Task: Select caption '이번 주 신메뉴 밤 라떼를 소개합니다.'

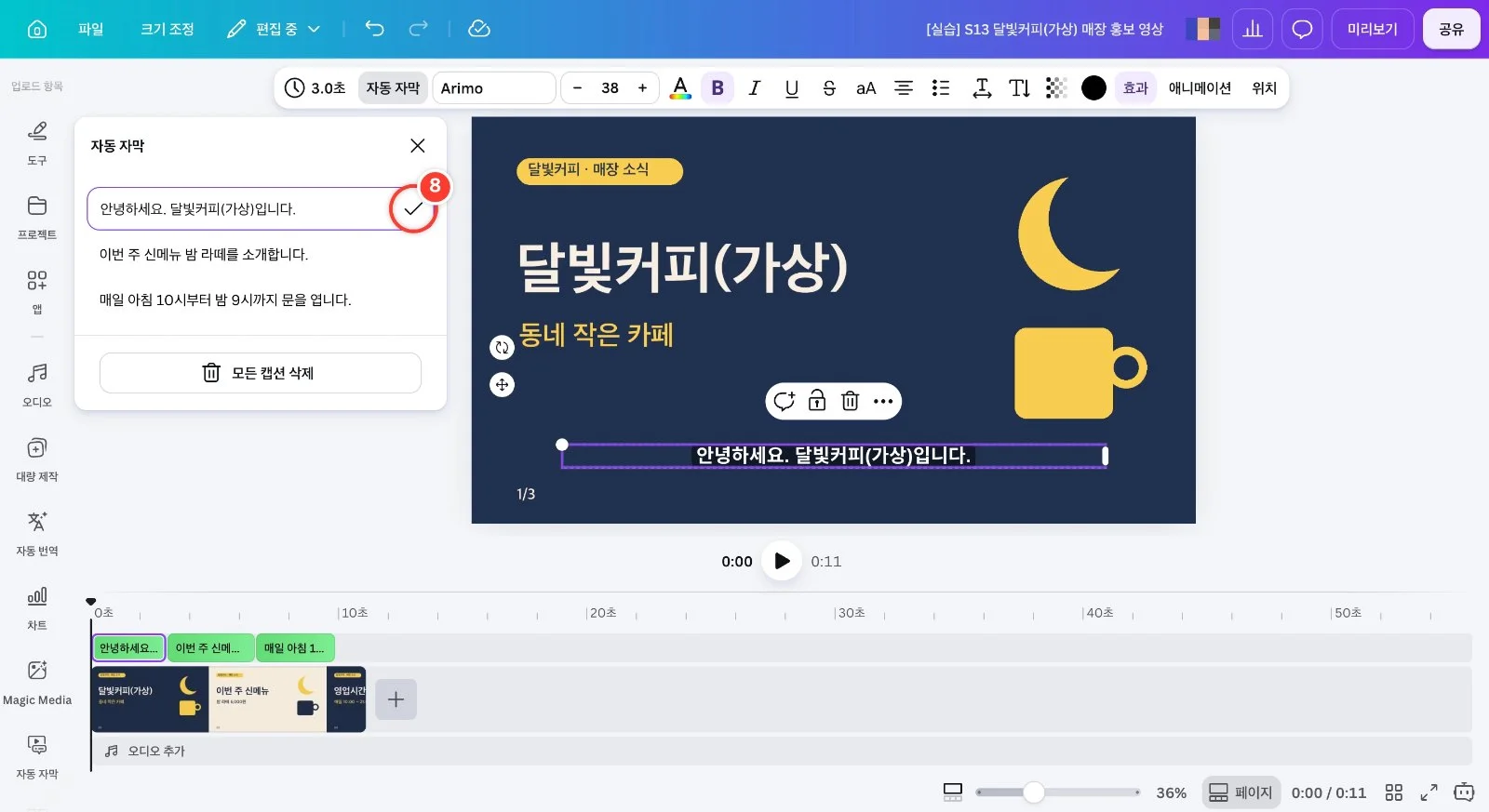Action: pyautogui.click(x=203, y=254)
